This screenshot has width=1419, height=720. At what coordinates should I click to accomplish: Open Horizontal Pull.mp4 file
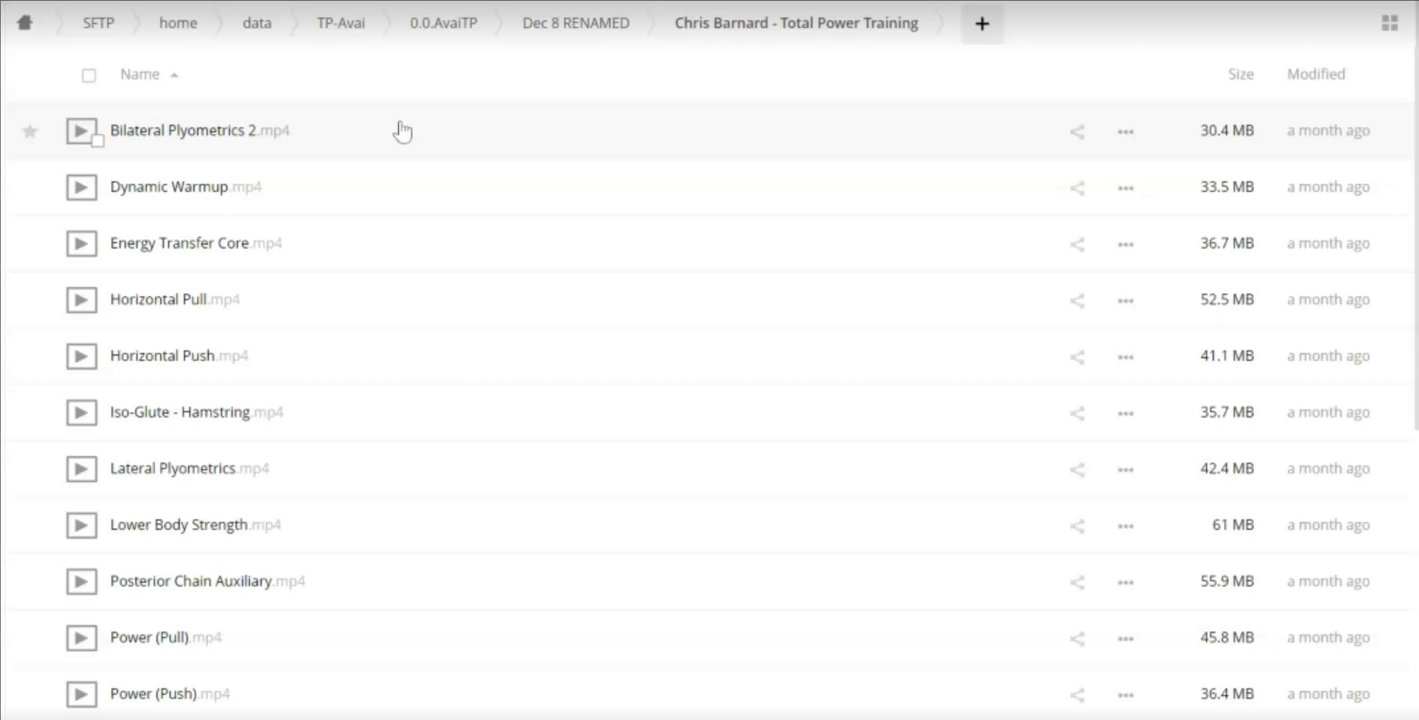click(175, 299)
